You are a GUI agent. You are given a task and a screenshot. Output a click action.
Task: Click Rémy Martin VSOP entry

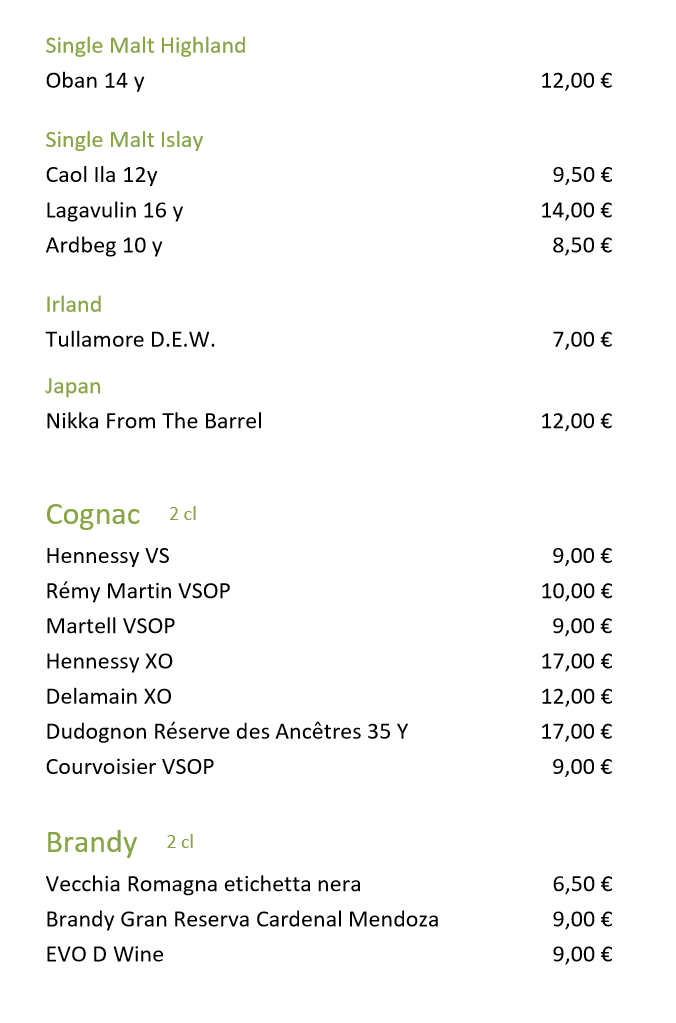click(138, 591)
